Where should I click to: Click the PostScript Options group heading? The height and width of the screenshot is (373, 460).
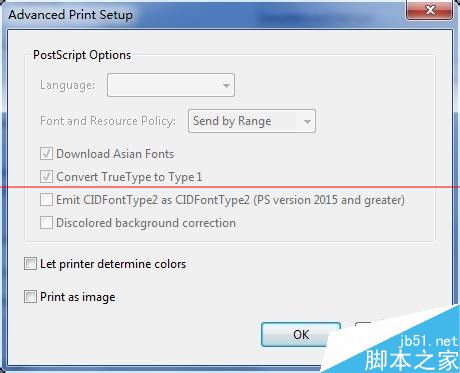pyautogui.click(x=82, y=55)
